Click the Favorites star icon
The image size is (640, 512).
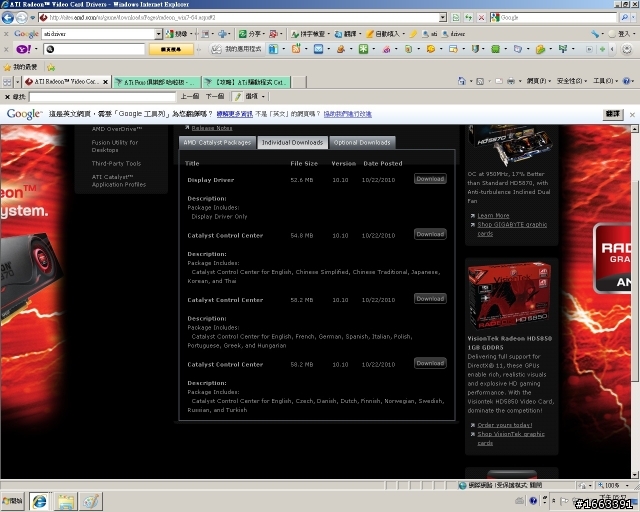tap(7, 67)
